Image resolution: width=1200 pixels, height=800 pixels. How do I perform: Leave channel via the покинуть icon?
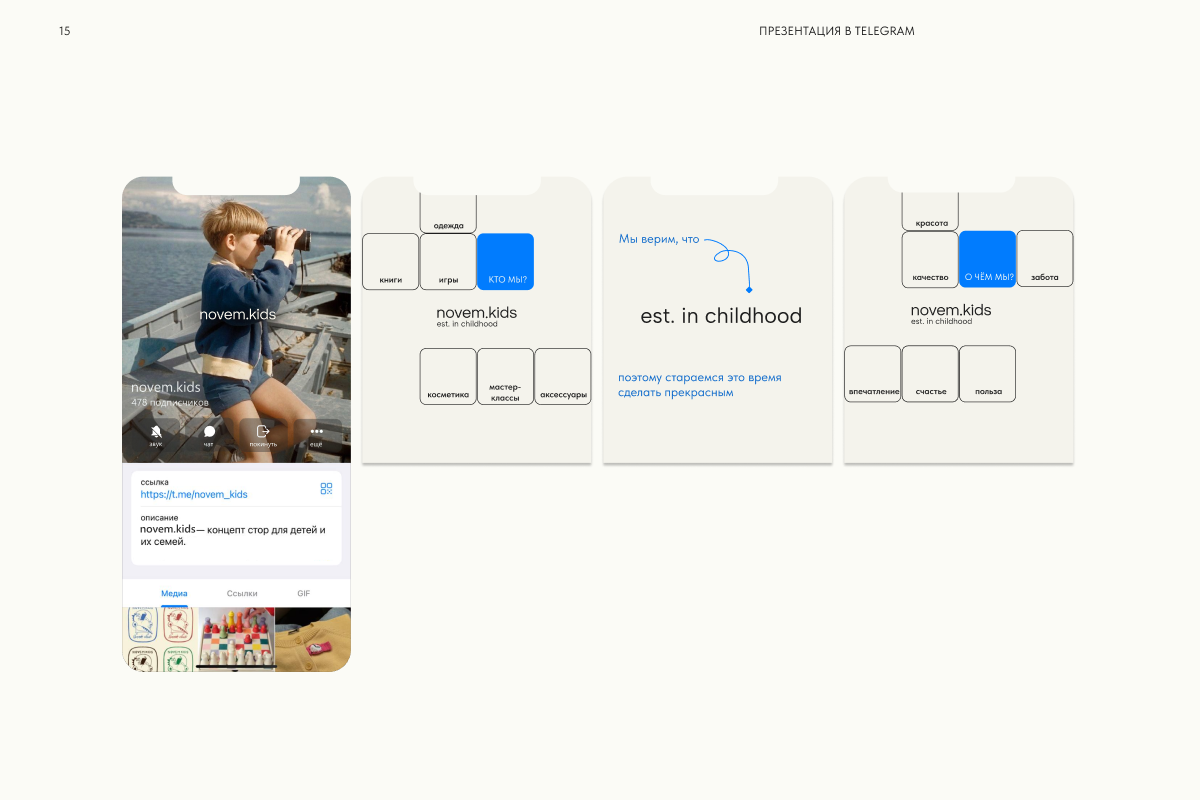click(x=263, y=435)
